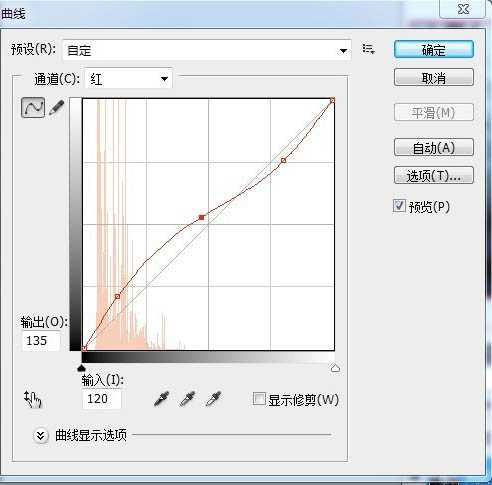Select the curve point editing tool

[33, 107]
